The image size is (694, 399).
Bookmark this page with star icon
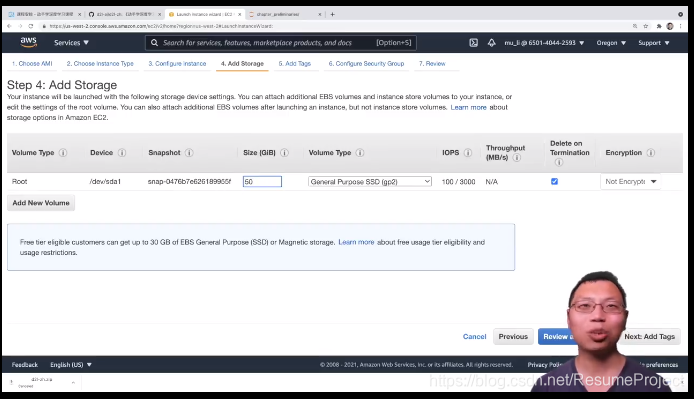click(x=646, y=26)
